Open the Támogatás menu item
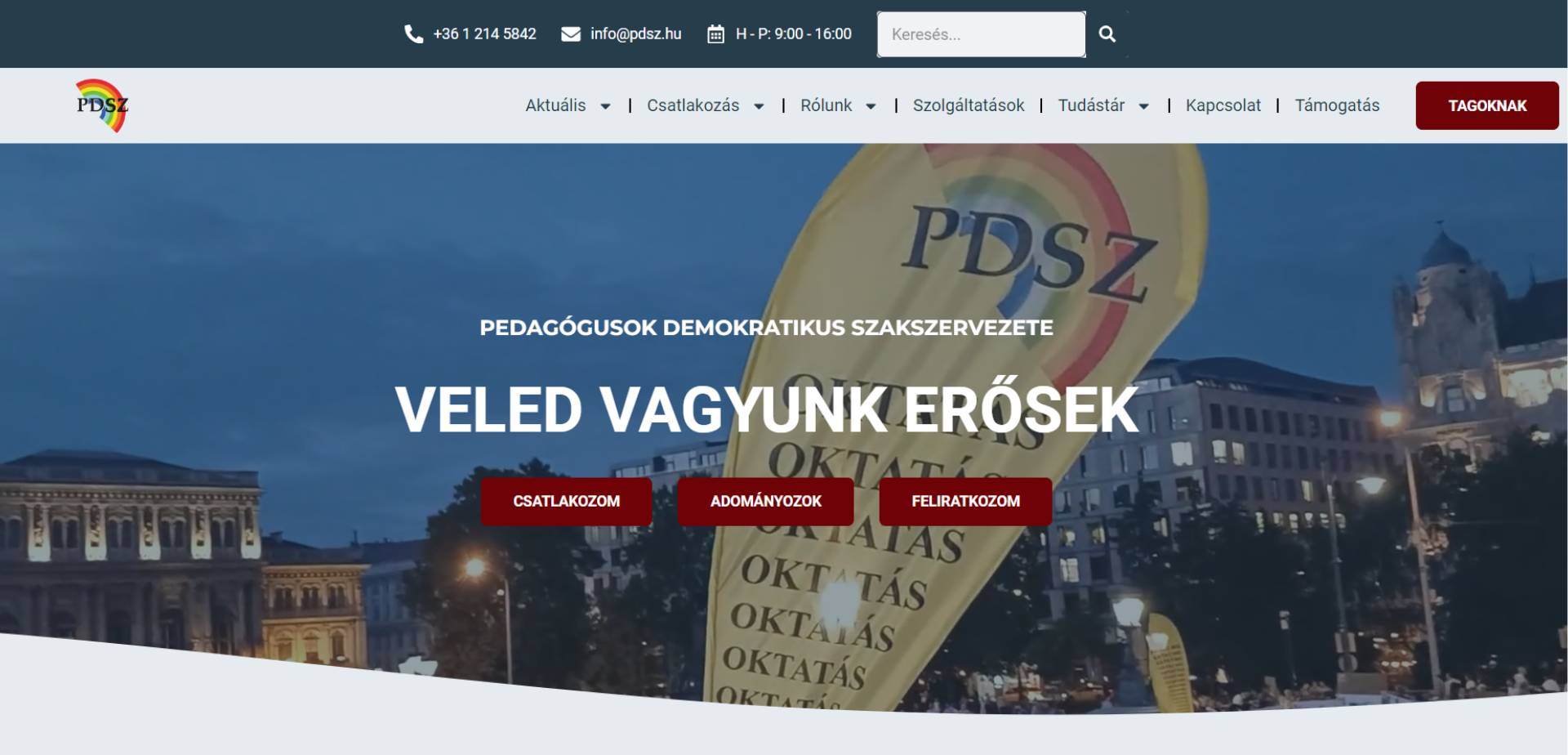1568x755 pixels. [1337, 105]
